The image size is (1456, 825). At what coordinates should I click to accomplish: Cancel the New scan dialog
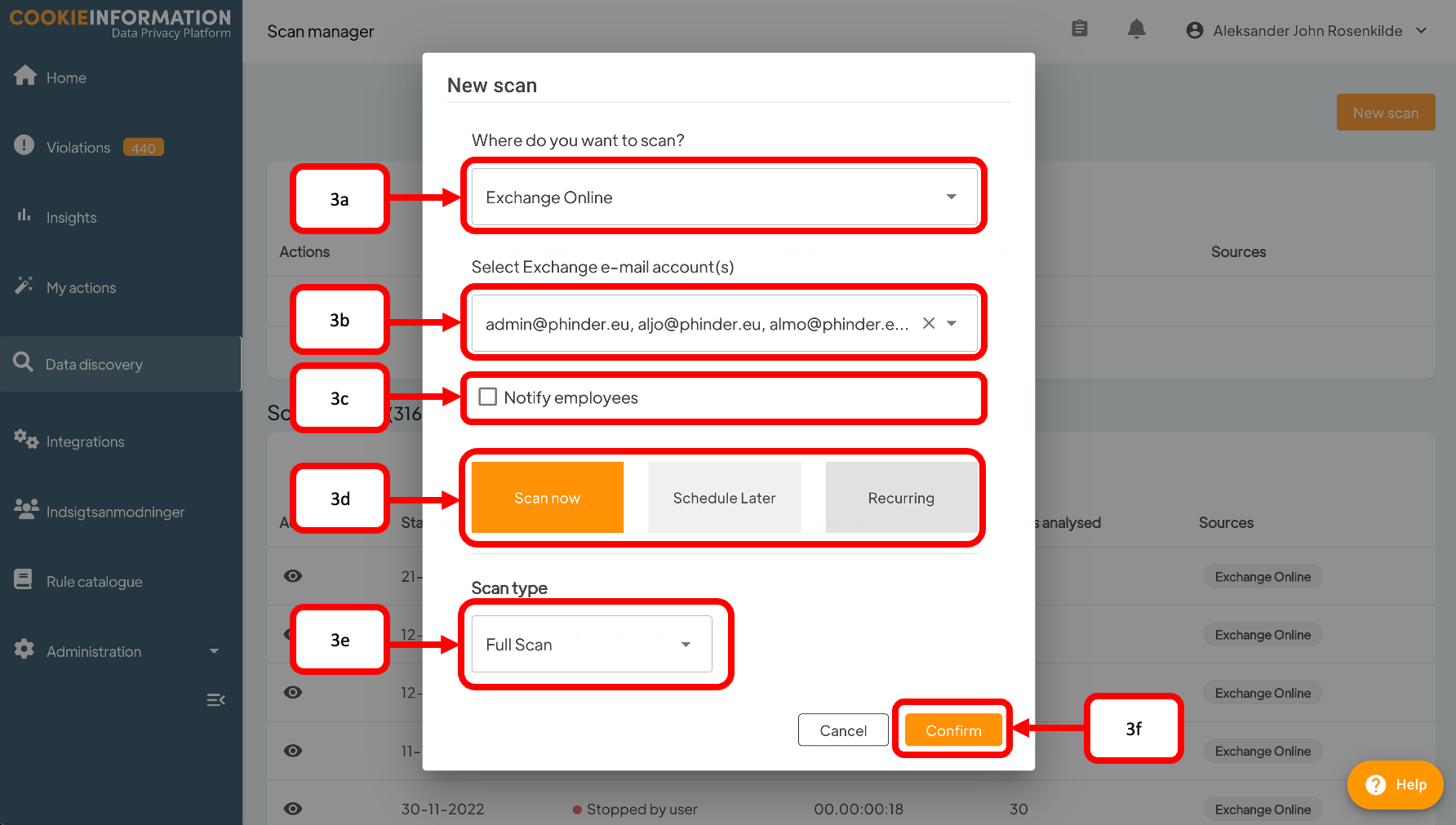(843, 730)
